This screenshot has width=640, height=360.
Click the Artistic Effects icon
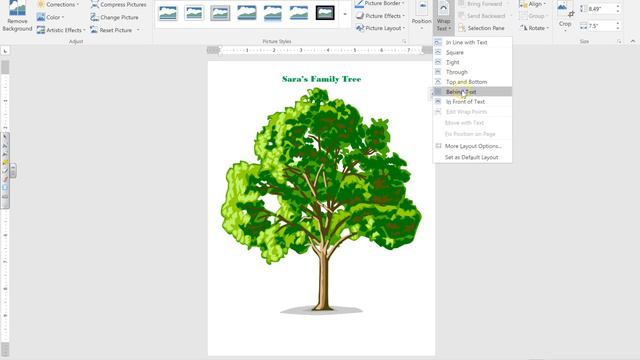(41, 30)
